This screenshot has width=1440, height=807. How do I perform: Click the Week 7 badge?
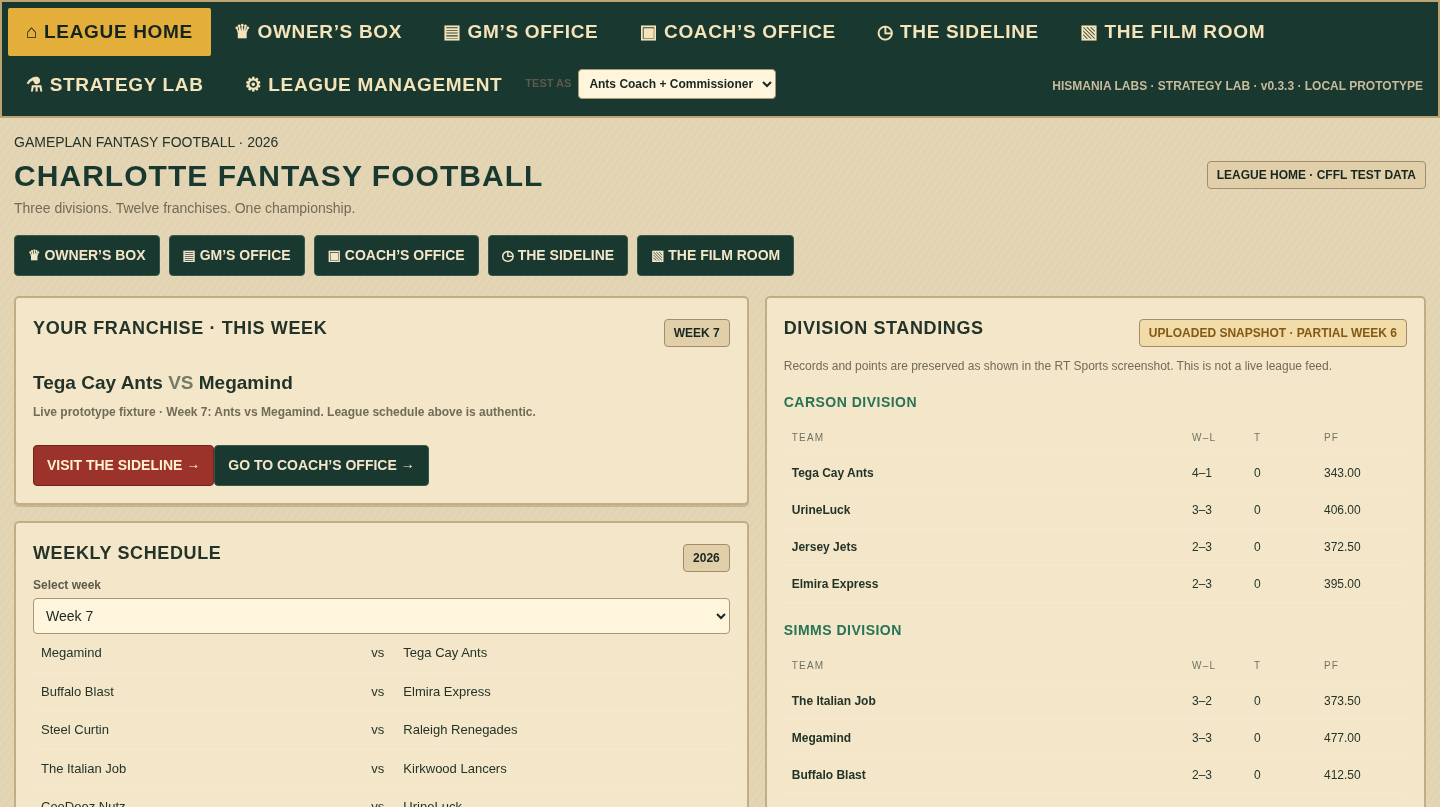click(x=697, y=333)
